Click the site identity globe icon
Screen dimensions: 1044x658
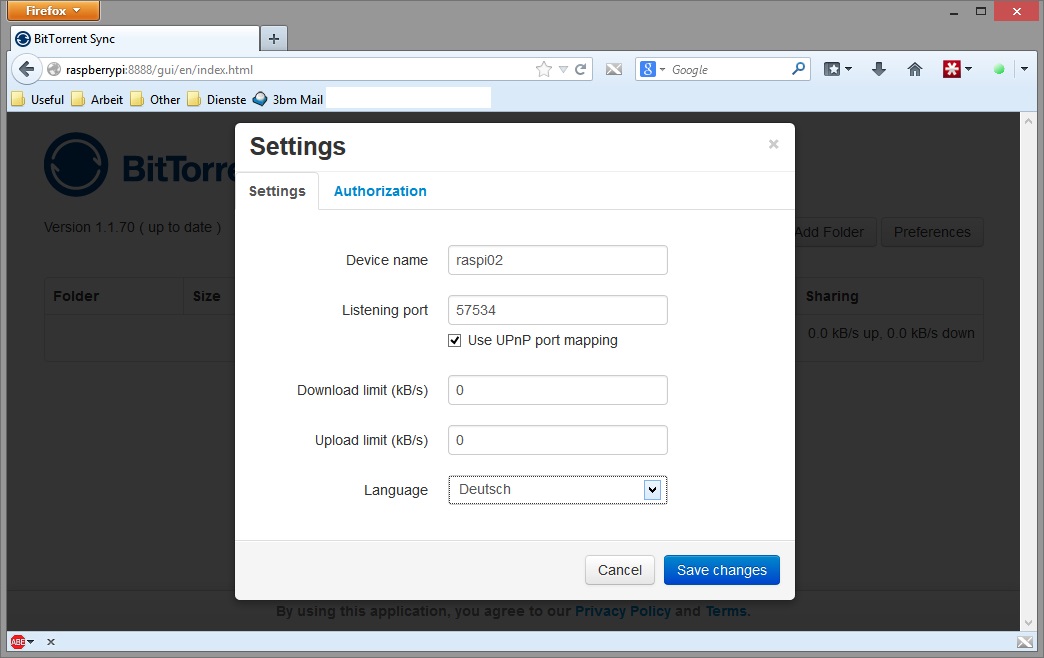(54, 69)
